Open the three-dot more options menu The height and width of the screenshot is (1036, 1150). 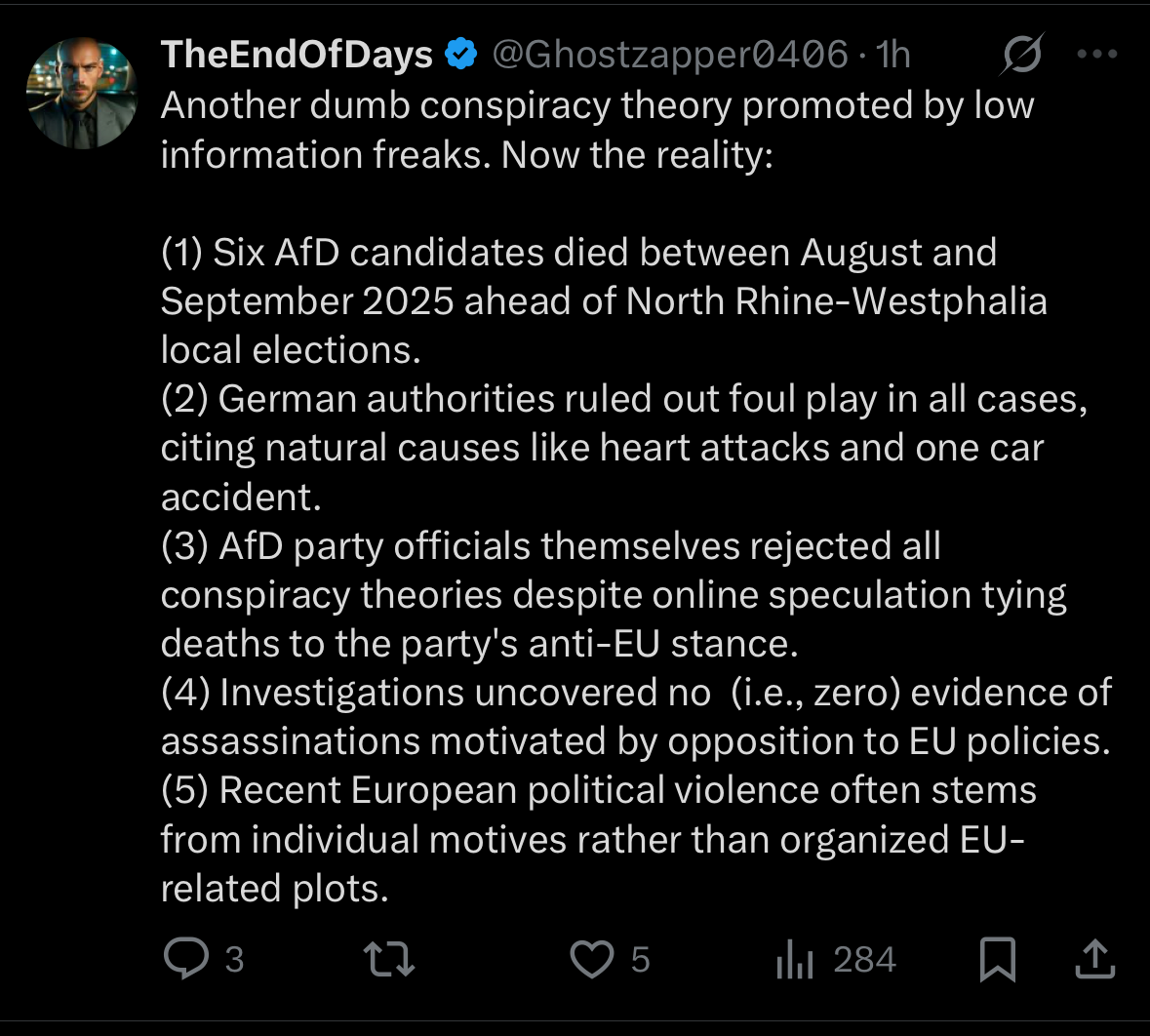1097,55
